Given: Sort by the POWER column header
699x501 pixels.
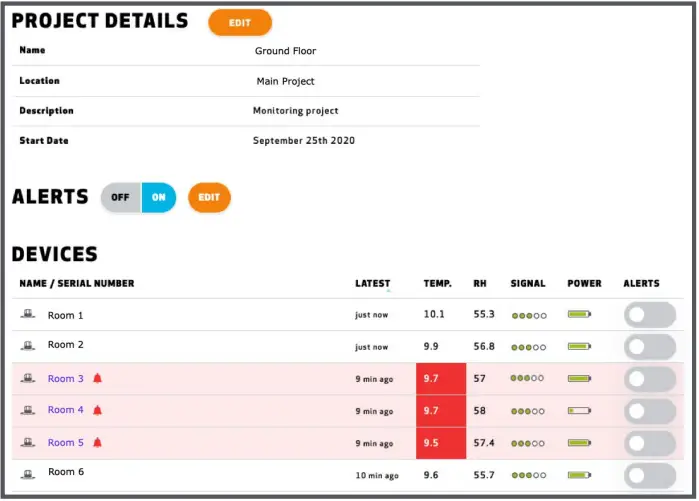Looking at the screenshot, I should pos(584,283).
